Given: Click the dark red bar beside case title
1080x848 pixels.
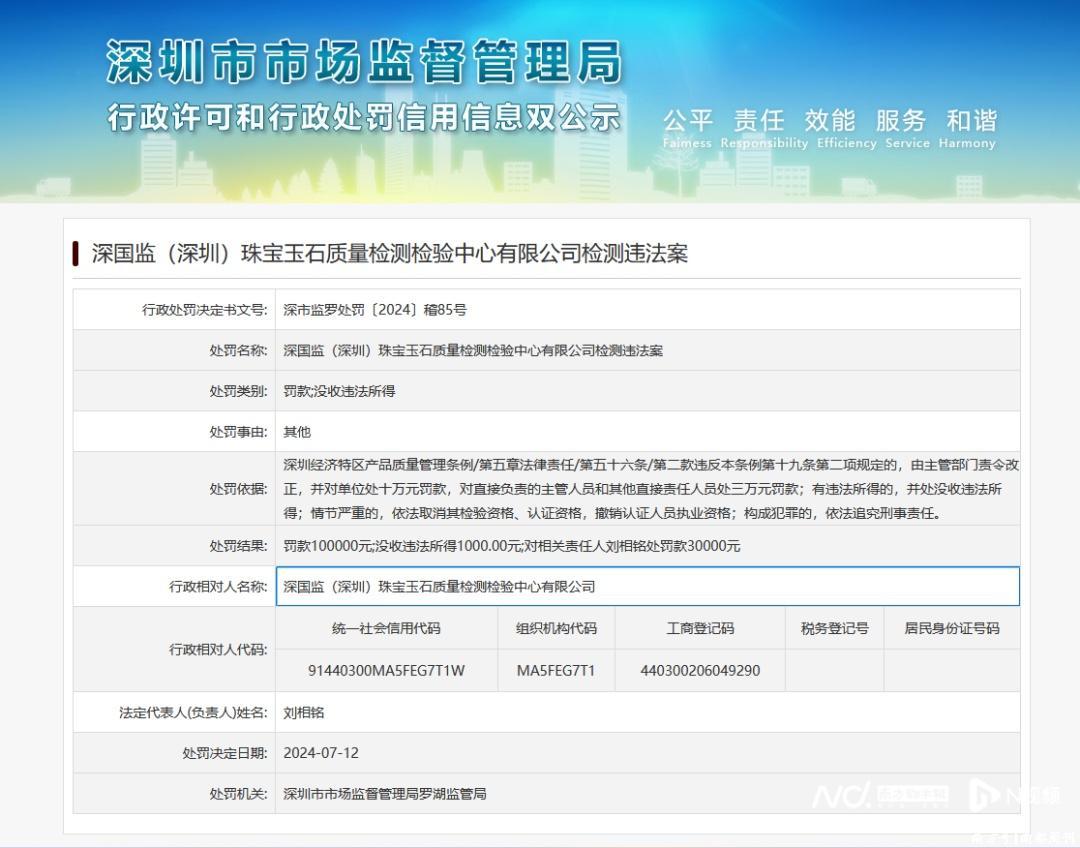Looking at the screenshot, I should tap(76, 253).
